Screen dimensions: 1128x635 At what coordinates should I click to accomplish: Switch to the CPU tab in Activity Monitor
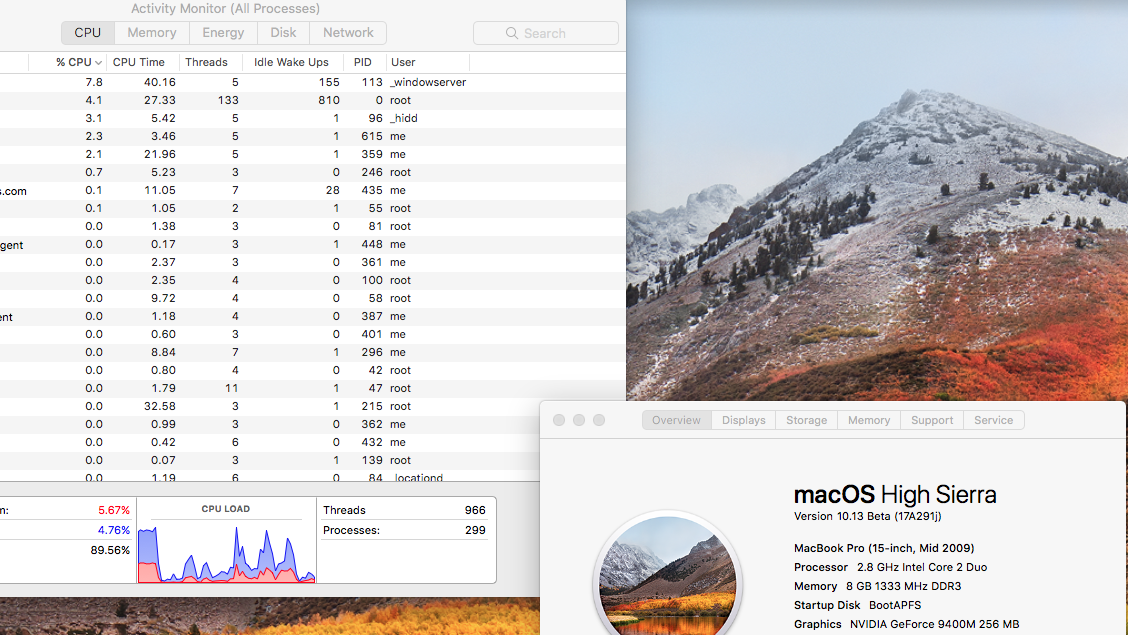coord(88,33)
